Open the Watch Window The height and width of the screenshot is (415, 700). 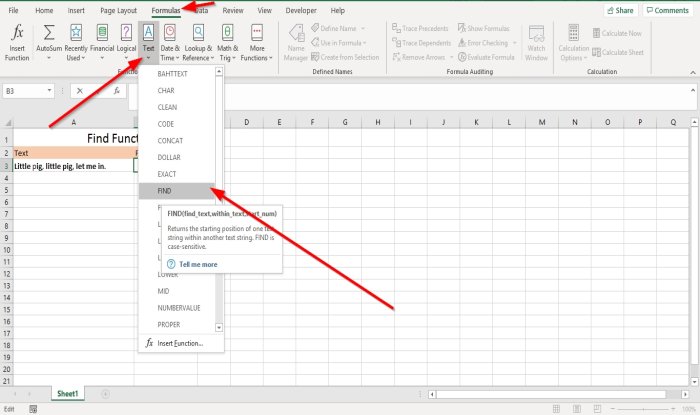click(x=536, y=42)
